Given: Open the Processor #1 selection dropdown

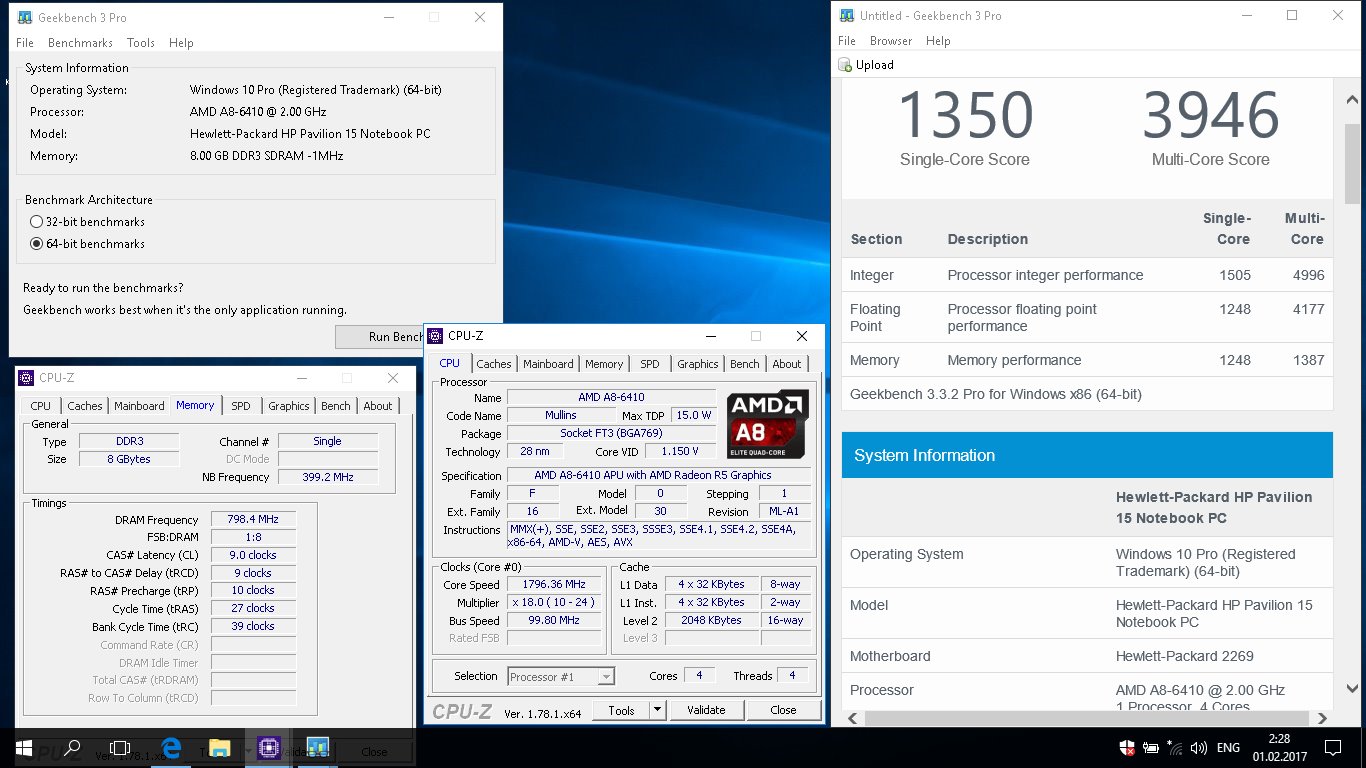Looking at the screenshot, I should (x=561, y=677).
